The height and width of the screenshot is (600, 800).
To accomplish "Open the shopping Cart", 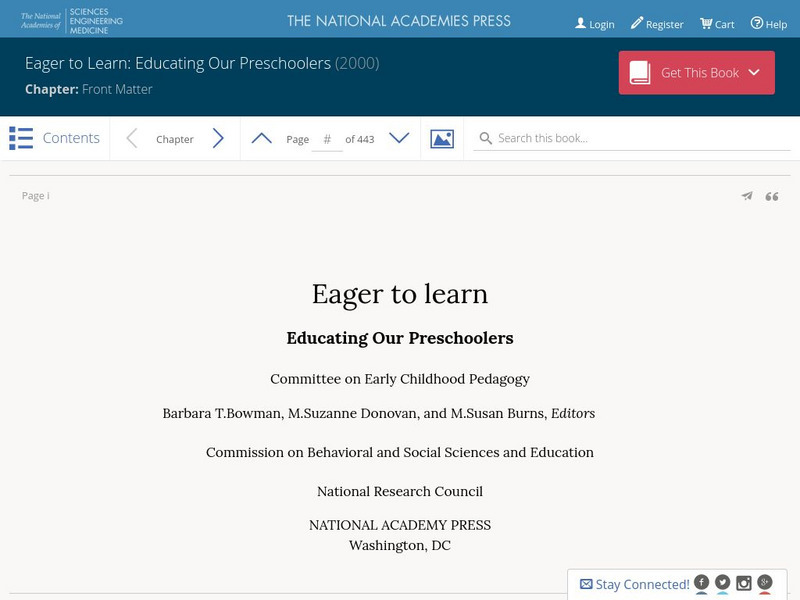I will pyautogui.click(x=717, y=24).
